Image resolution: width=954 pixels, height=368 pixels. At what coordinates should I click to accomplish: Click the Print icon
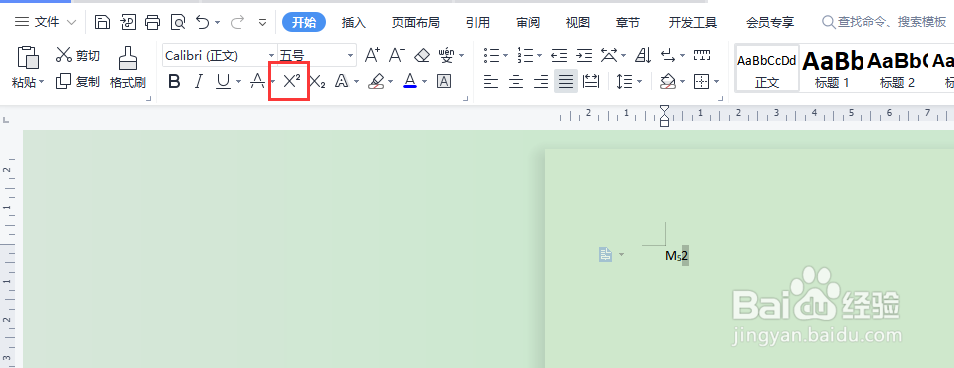point(152,23)
